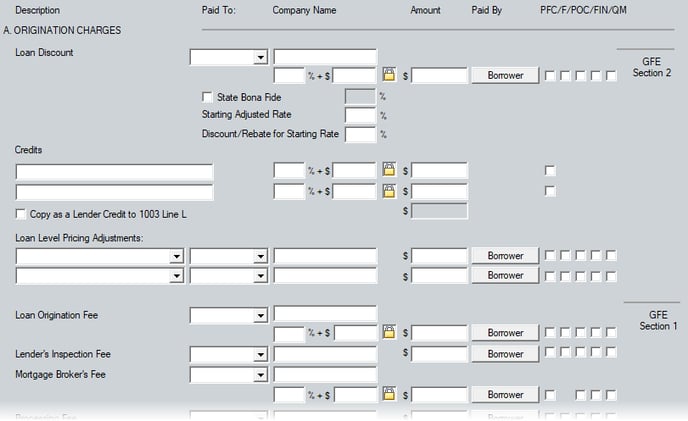Enable the State Bona Fide checkbox
This screenshot has width=688, height=421.
pyautogui.click(x=207, y=97)
